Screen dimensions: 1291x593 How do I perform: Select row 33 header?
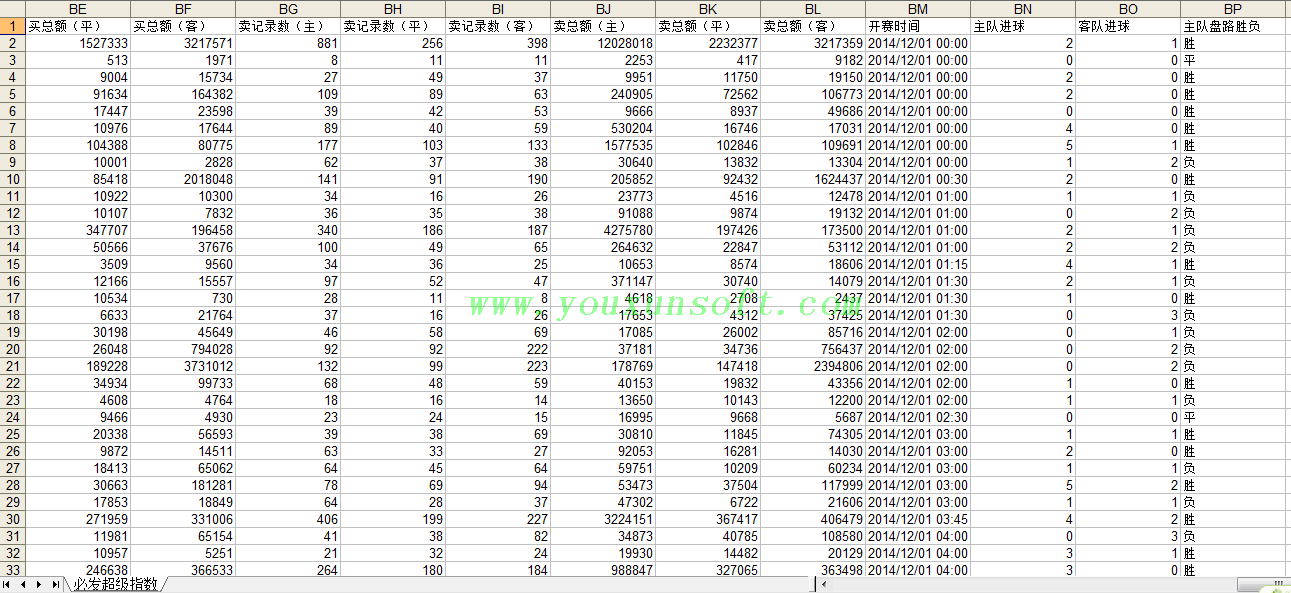tap(13, 570)
